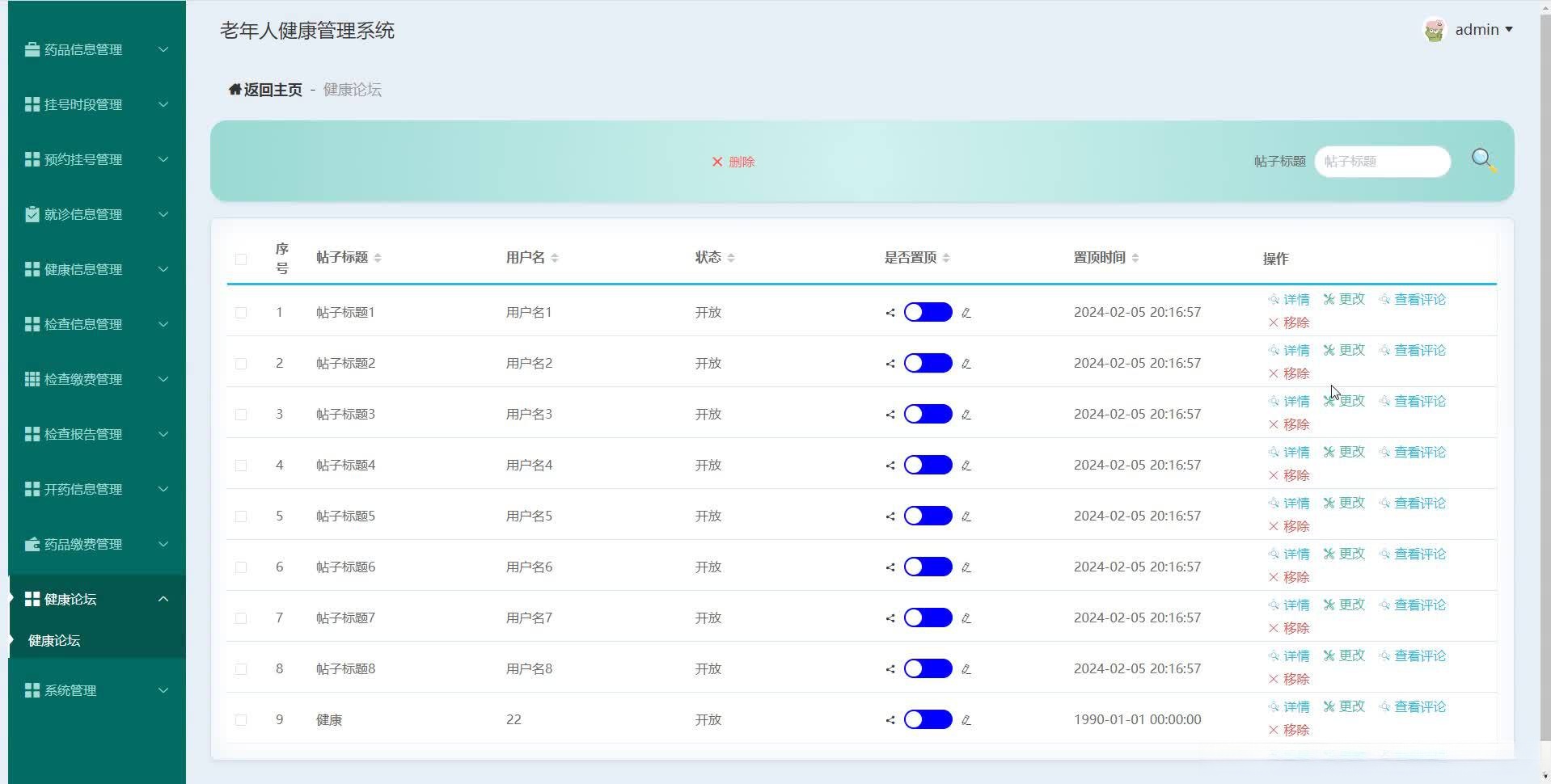Viewport: 1551px width, 784px height.
Task: Click the share icon in row 帖子标题1
Action: click(x=890, y=313)
